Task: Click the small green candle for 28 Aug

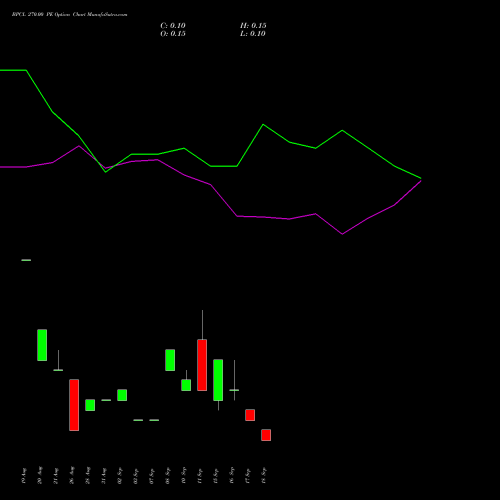Action: point(90,405)
